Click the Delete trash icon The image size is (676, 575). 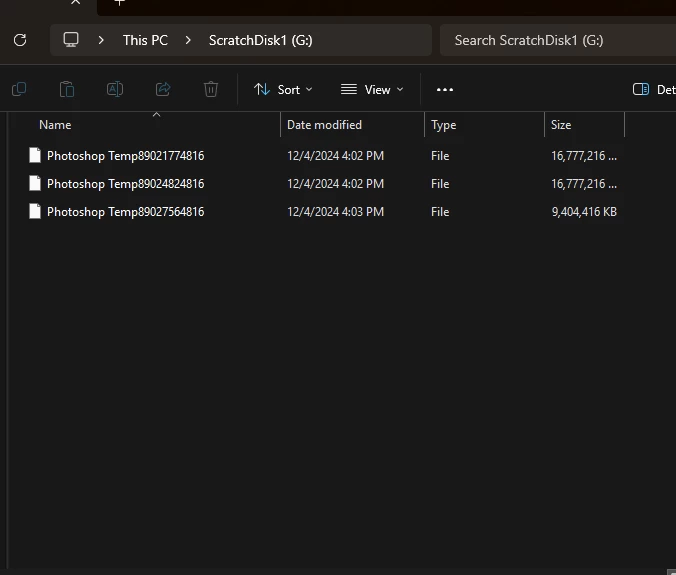pos(211,89)
